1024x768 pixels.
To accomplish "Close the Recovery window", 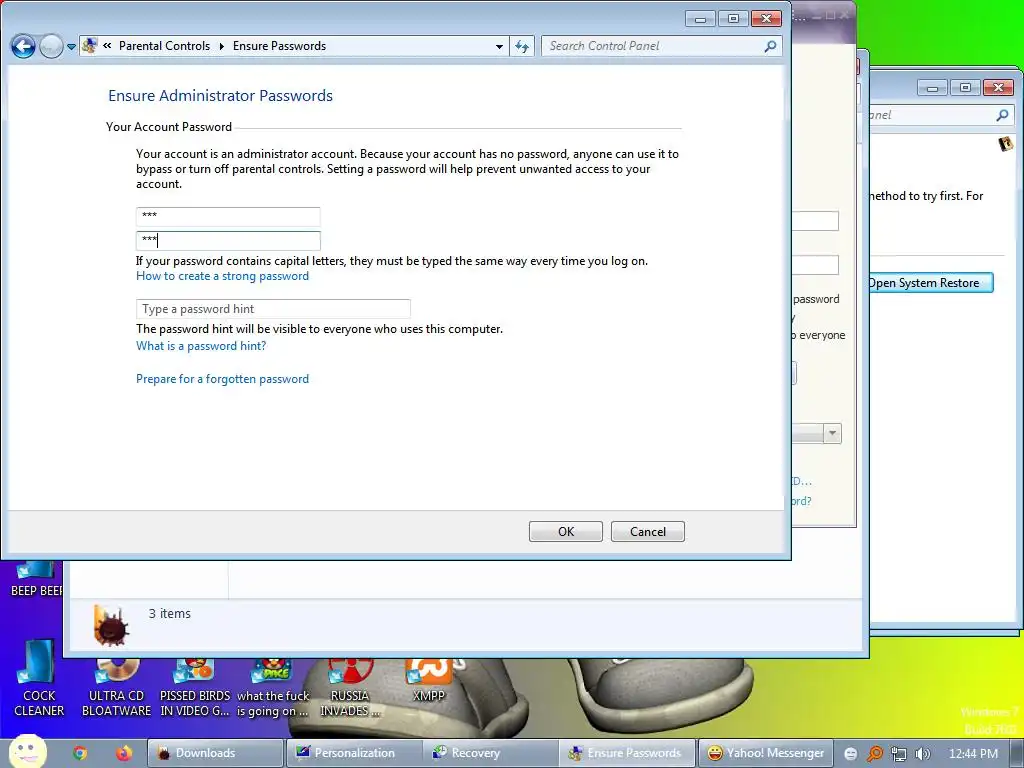I will click(998, 88).
